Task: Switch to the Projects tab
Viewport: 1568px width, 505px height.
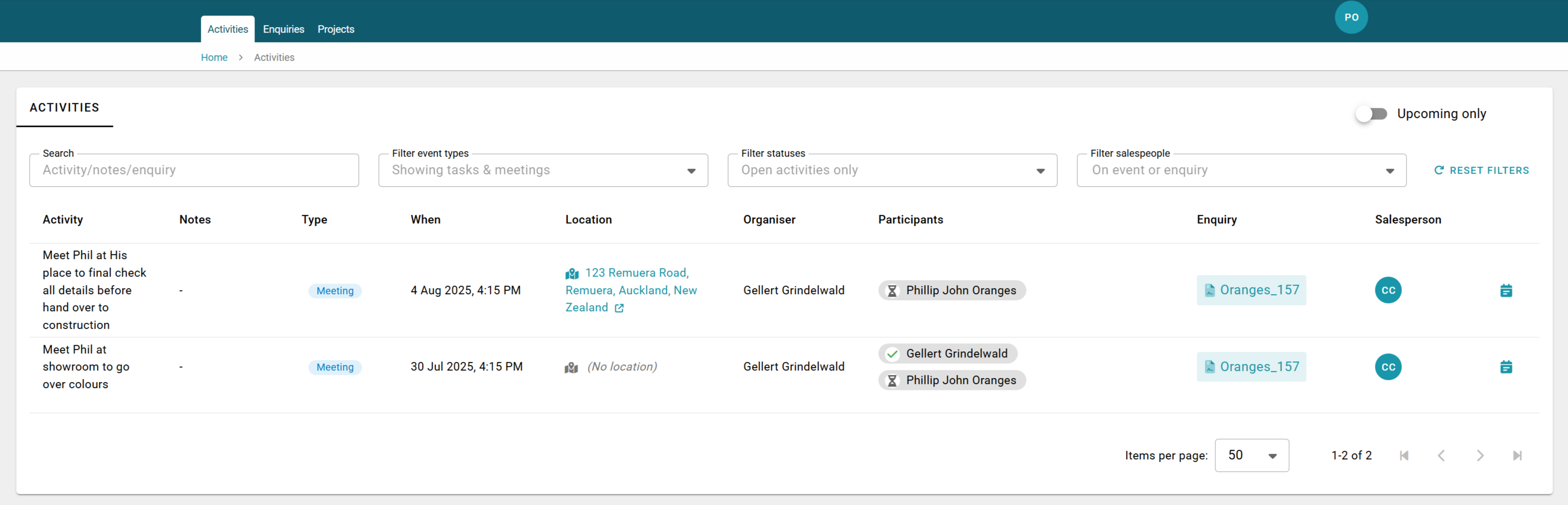Action: pos(335,29)
